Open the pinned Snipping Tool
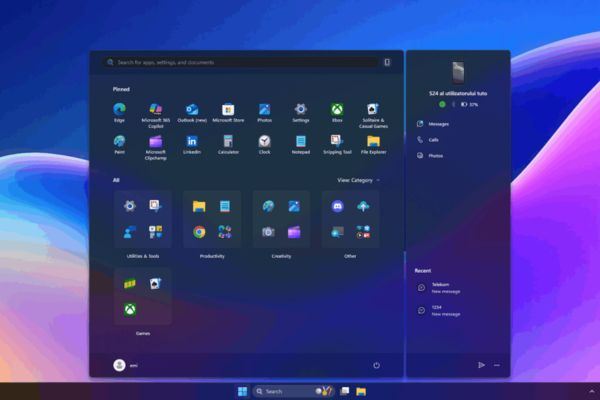 pos(337,144)
